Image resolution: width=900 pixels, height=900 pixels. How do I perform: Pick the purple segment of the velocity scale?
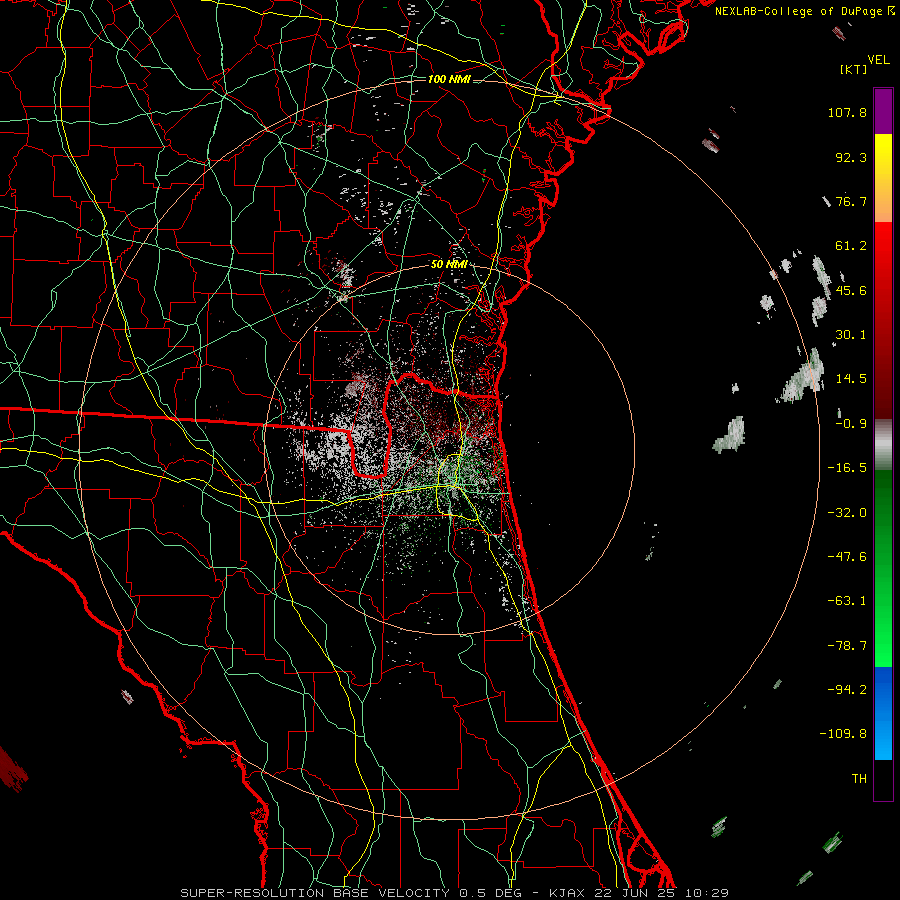(x=883, y=111)
